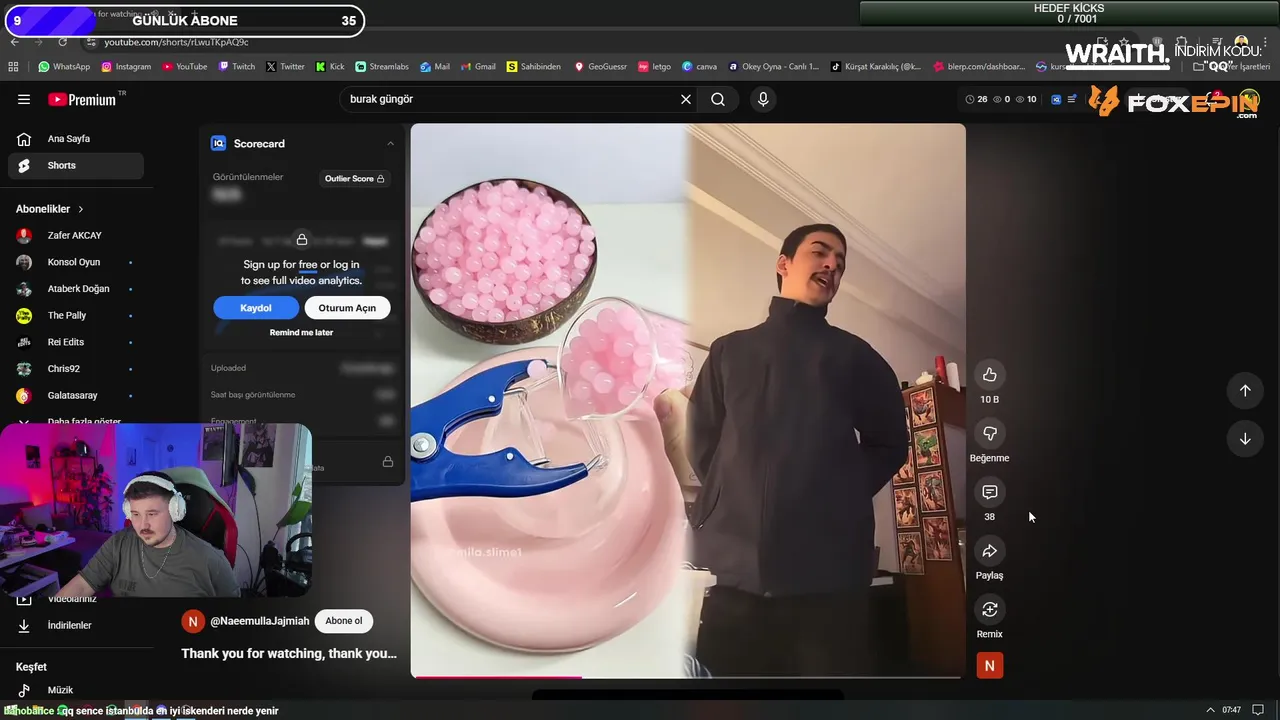Click the browser back arrow
The height and width of the screenshot is (720, 1280).
click(x=14, y=42)
